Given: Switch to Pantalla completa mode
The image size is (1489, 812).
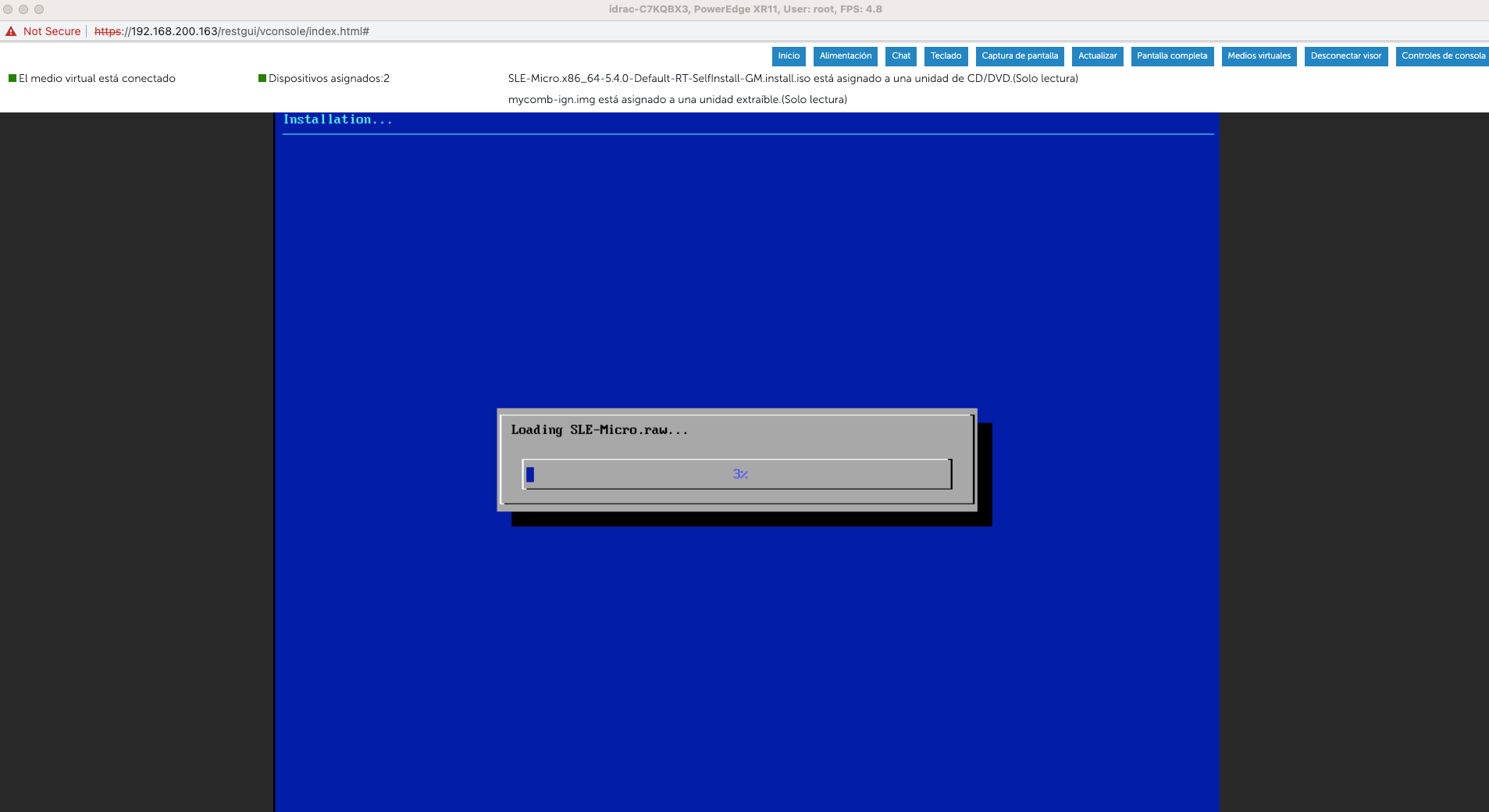Looking at the screenshot, I should point(1172,56).
